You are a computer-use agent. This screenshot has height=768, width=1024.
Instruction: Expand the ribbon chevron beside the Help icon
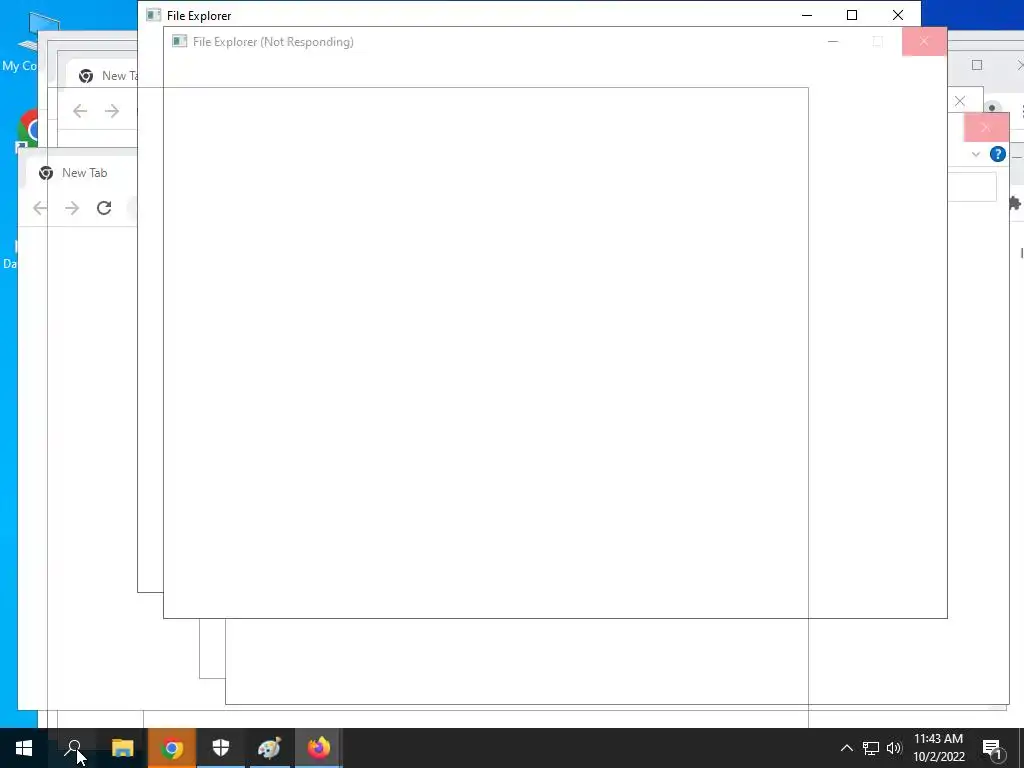[x=976, y=154]
